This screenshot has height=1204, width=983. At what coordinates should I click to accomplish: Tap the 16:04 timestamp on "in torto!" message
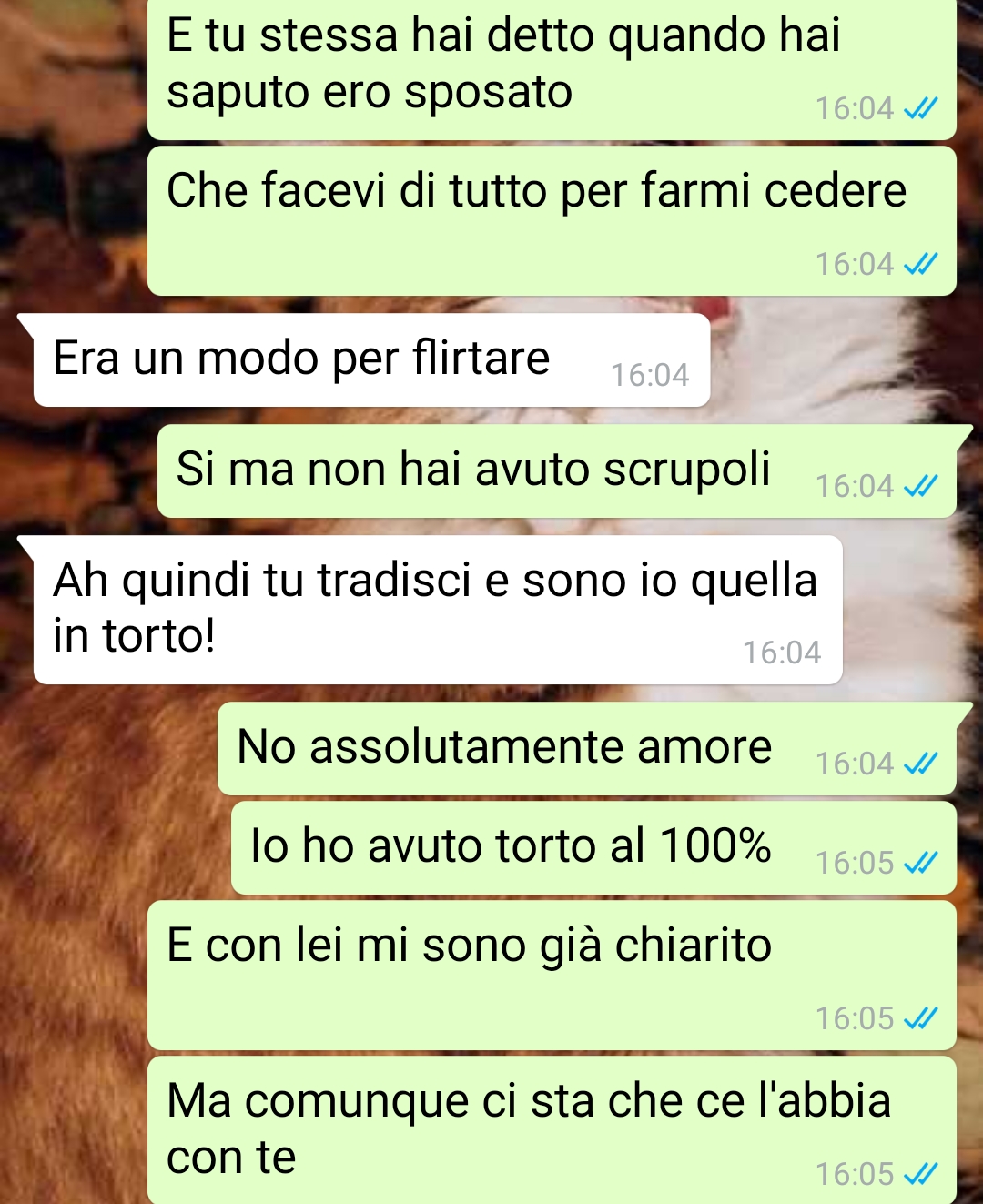(x=782, y=653)
